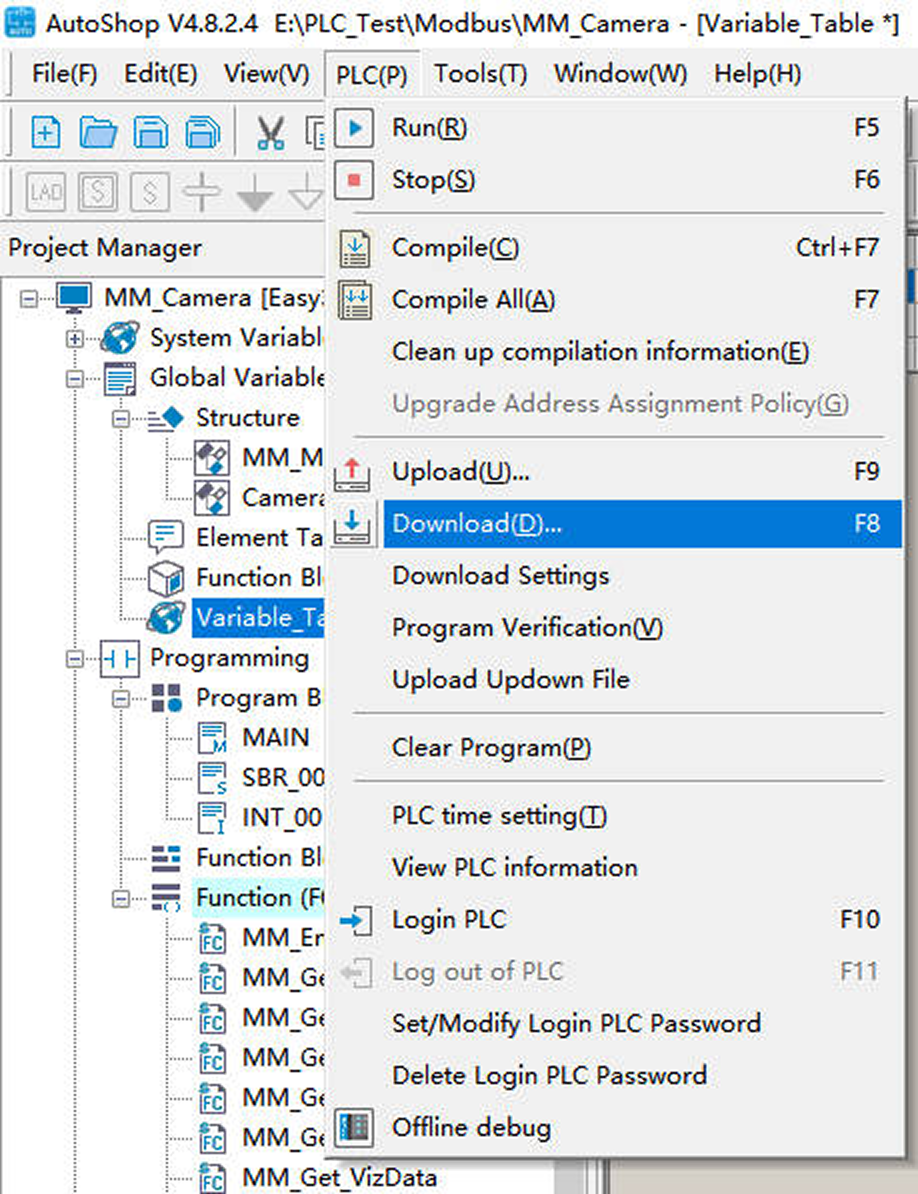The image size is (918, 1194).
Task: Click the Function Block node below INT_00
Action: (259, 858)
